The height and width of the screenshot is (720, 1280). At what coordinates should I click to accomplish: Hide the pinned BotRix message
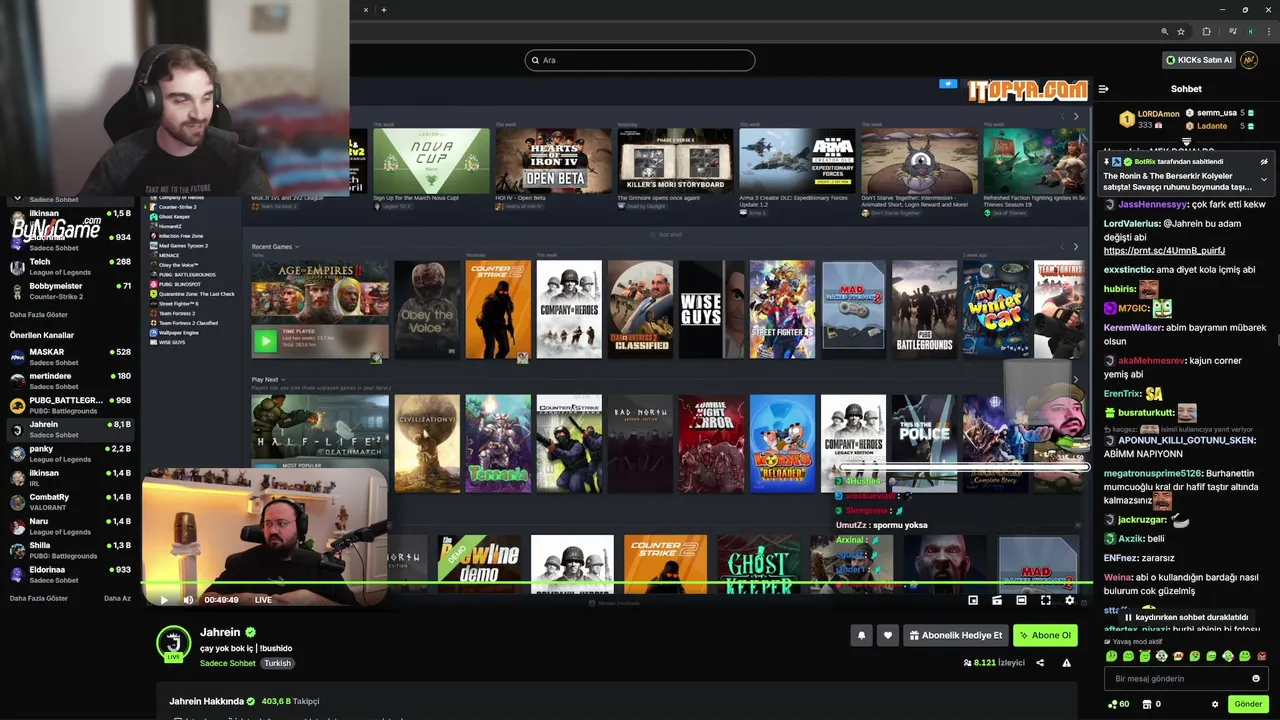point(1264,162)
